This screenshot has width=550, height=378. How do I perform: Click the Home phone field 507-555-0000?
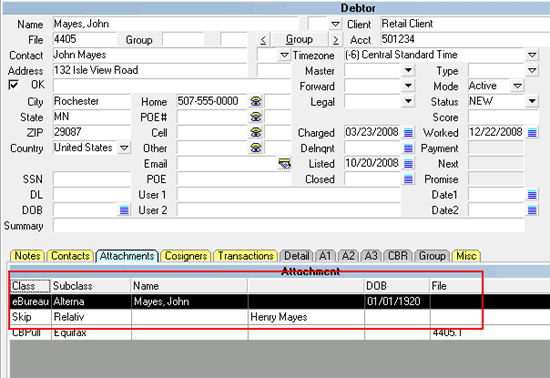pyautogui.click(x=212, y=101)
